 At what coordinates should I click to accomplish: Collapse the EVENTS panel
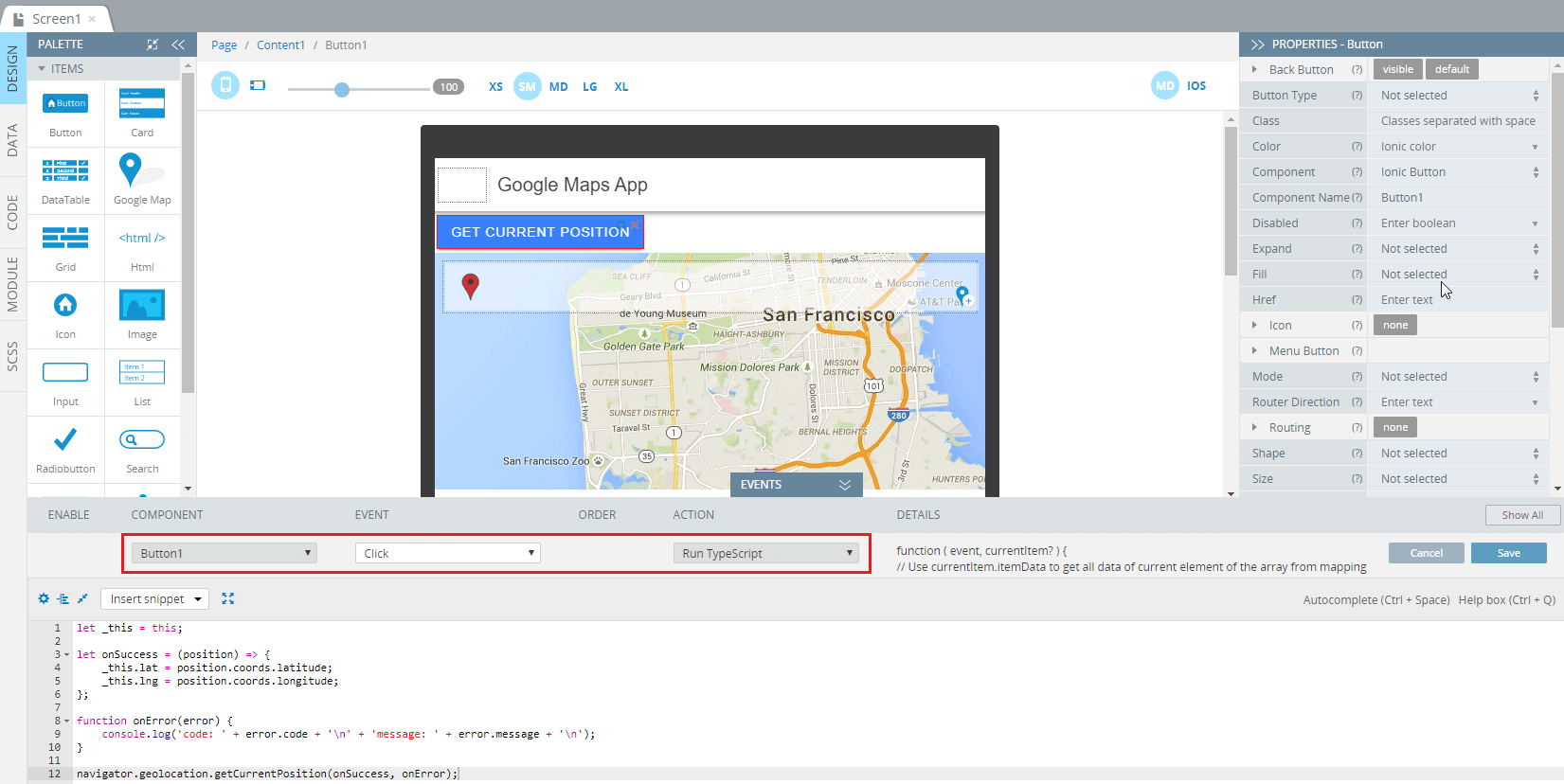pos(845,485)
